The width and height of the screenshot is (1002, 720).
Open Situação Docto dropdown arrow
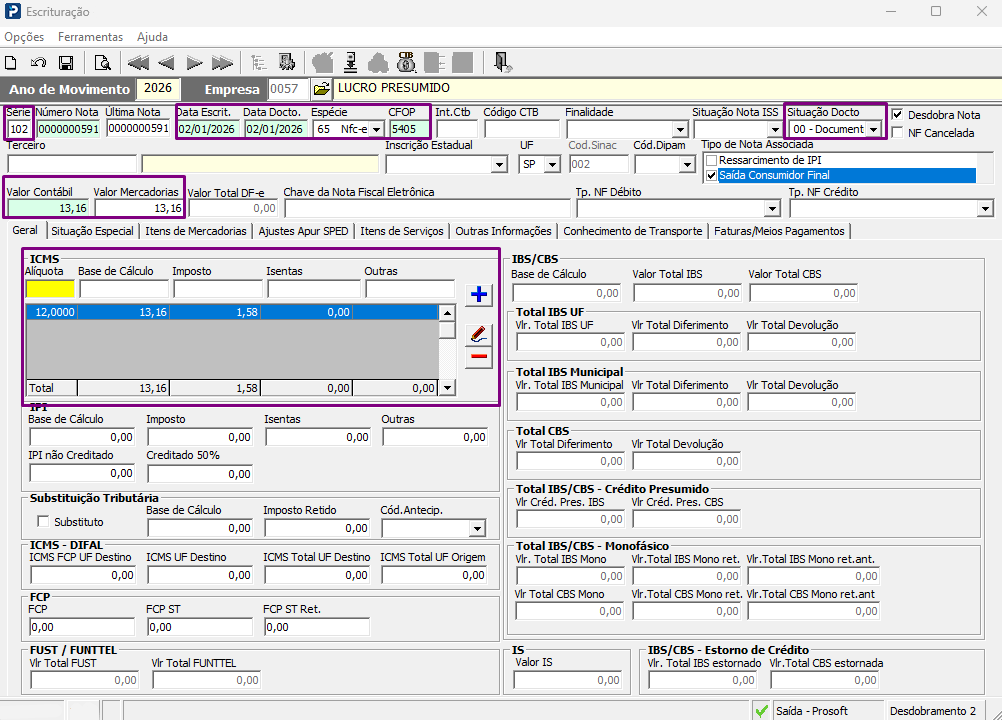[x=873, y=129]
